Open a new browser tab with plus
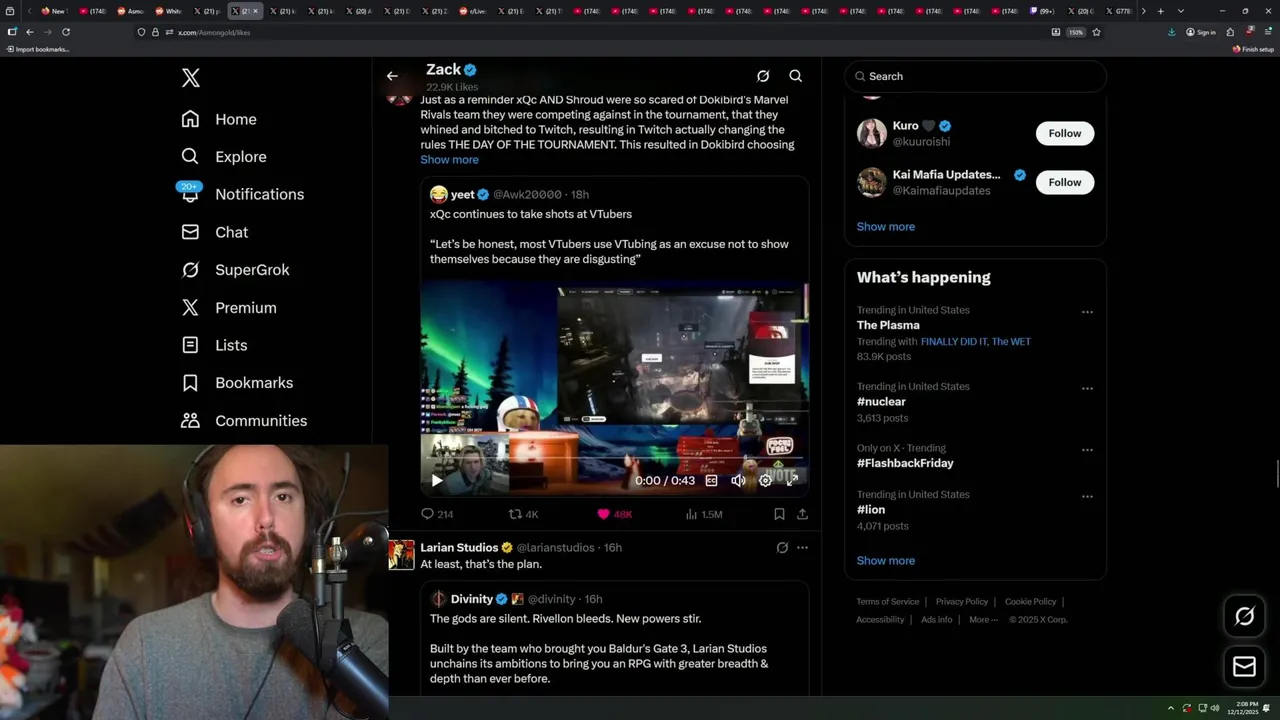The width and height of the screenshot is (1280, 720). (1160, 11)
